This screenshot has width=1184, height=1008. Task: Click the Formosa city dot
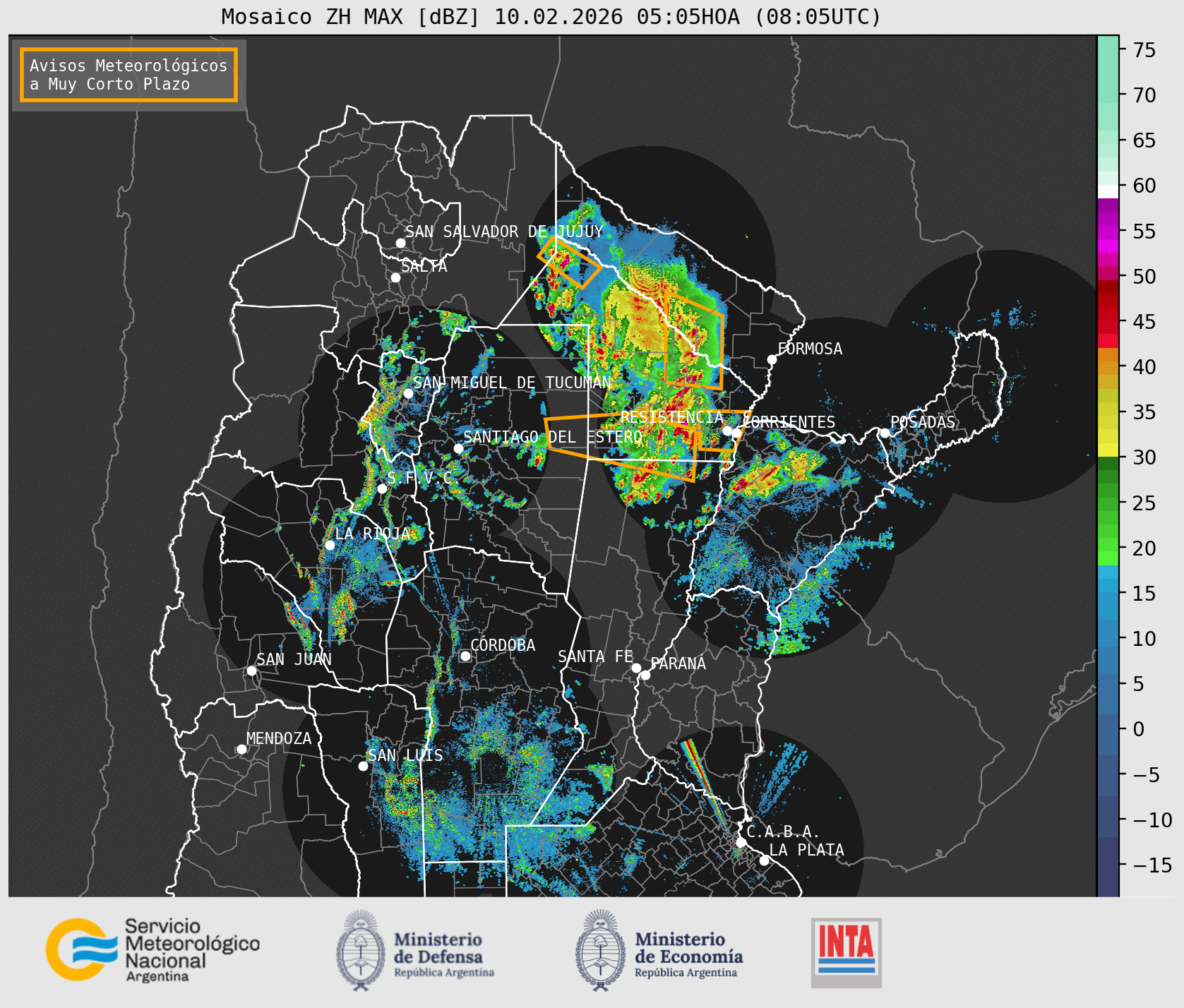(772, 359)
